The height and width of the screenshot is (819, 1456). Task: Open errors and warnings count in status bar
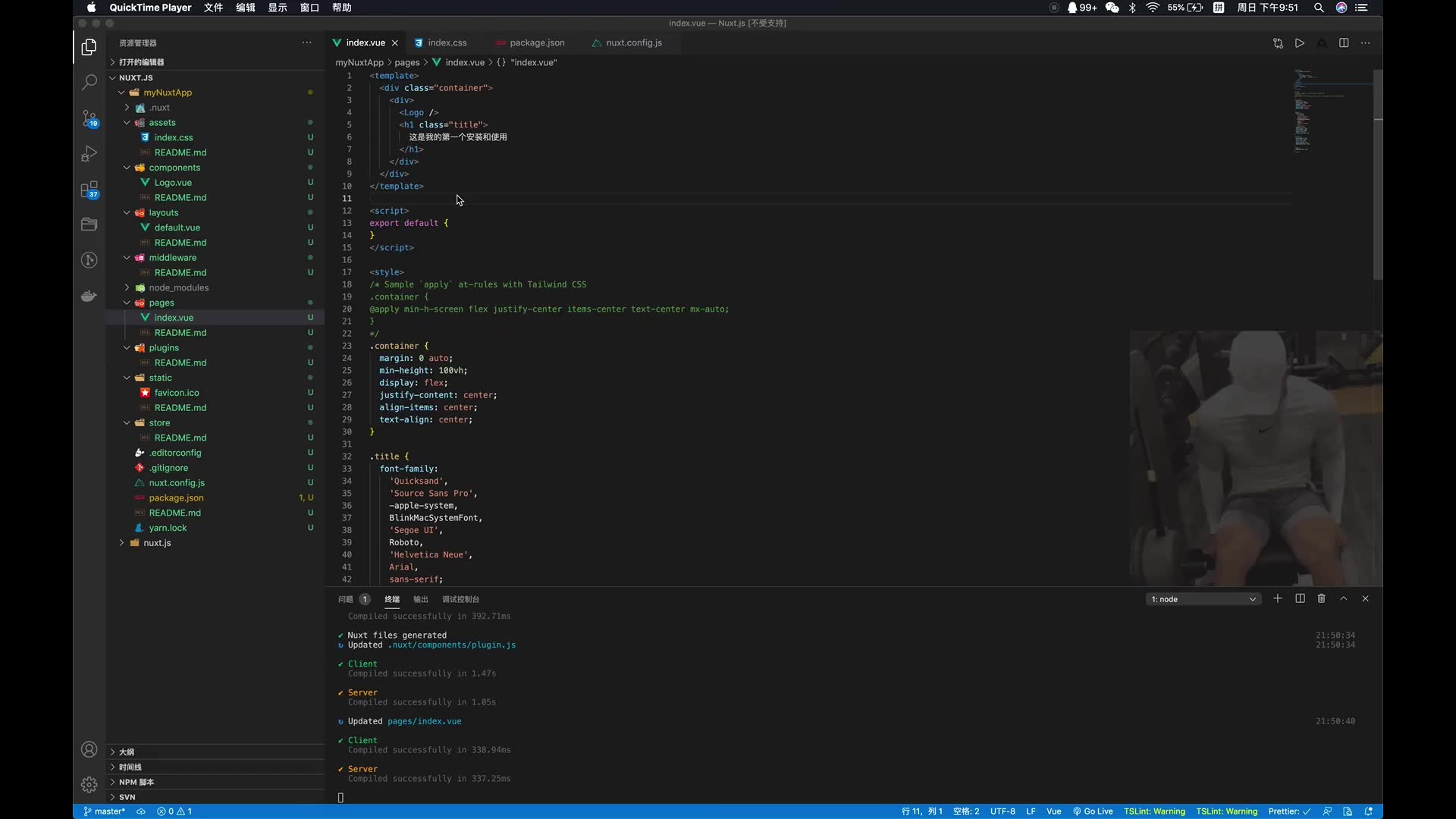pos(174,811)
